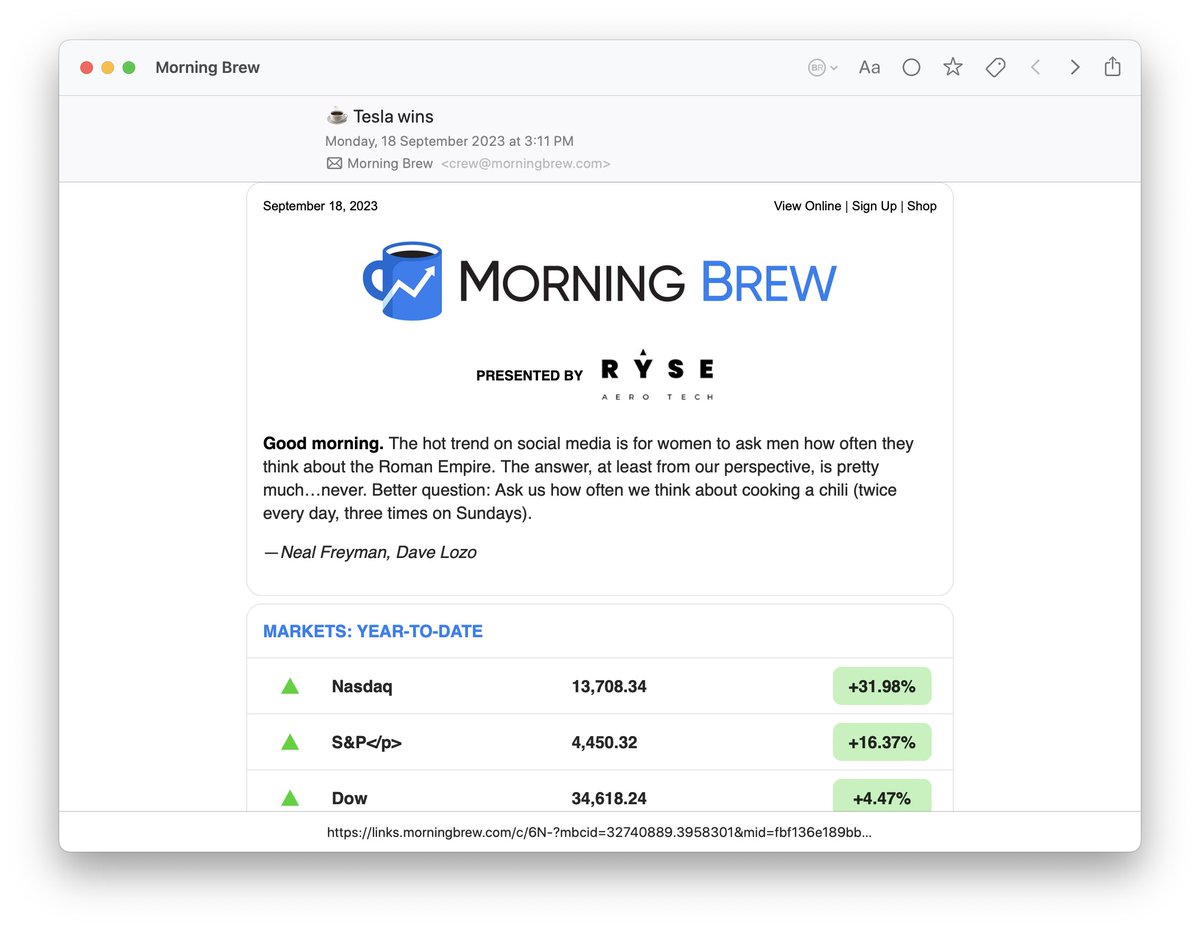This screenshot has width=1200, height=930.
Task: Click the MARKETS: YEAR-TO-DATE heading
Action: 373,632
